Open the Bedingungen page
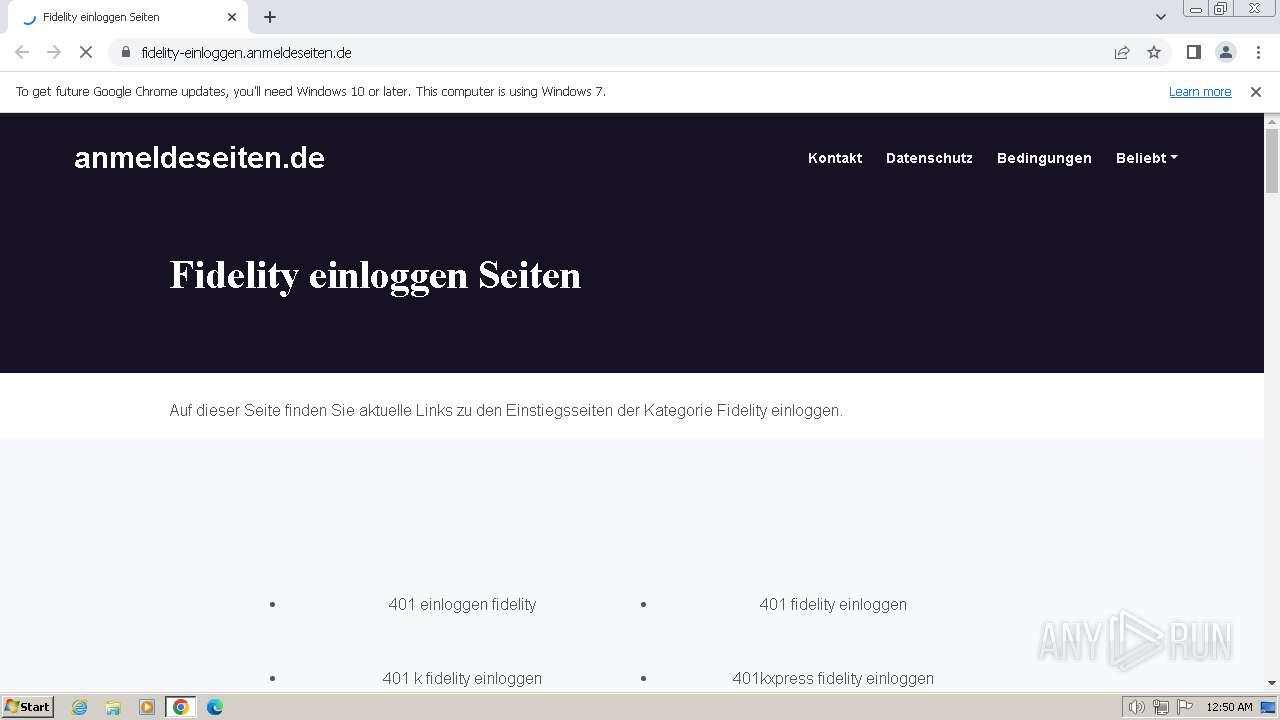Screen dimensions: 1280x720 click(x=1044, y=158)
